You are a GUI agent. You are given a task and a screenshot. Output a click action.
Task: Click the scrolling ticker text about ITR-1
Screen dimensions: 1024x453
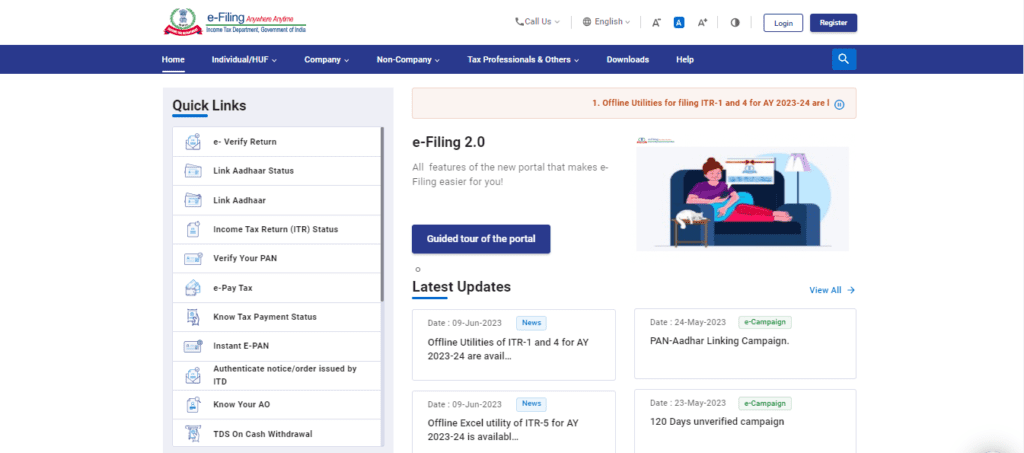click(711, 103)
